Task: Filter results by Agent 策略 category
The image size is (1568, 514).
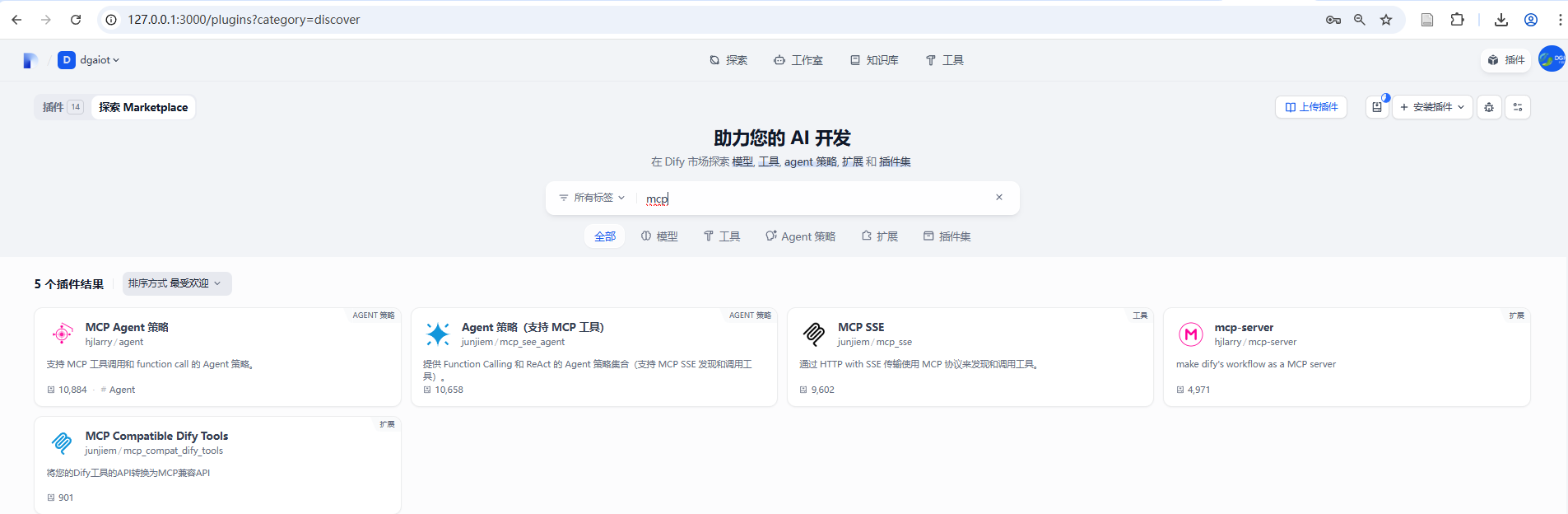Action: (800, 236)
